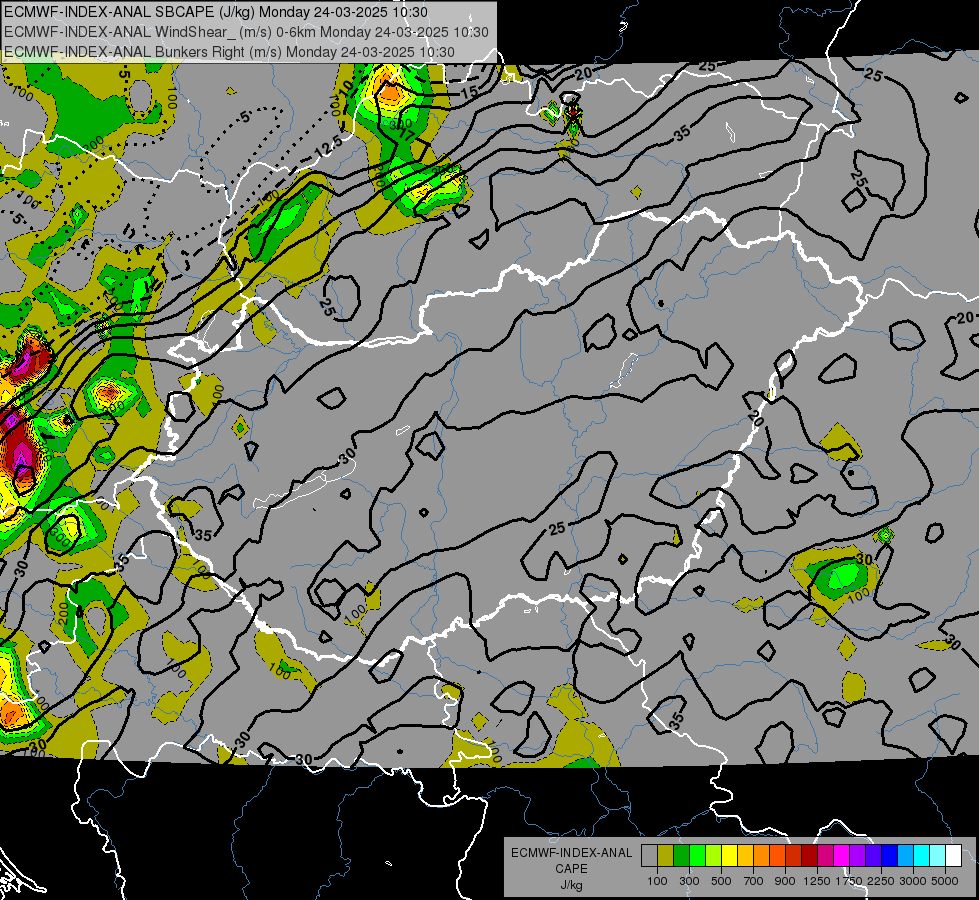
Task: Click the olive swatch after 100
Action: [x=666, y=855]
